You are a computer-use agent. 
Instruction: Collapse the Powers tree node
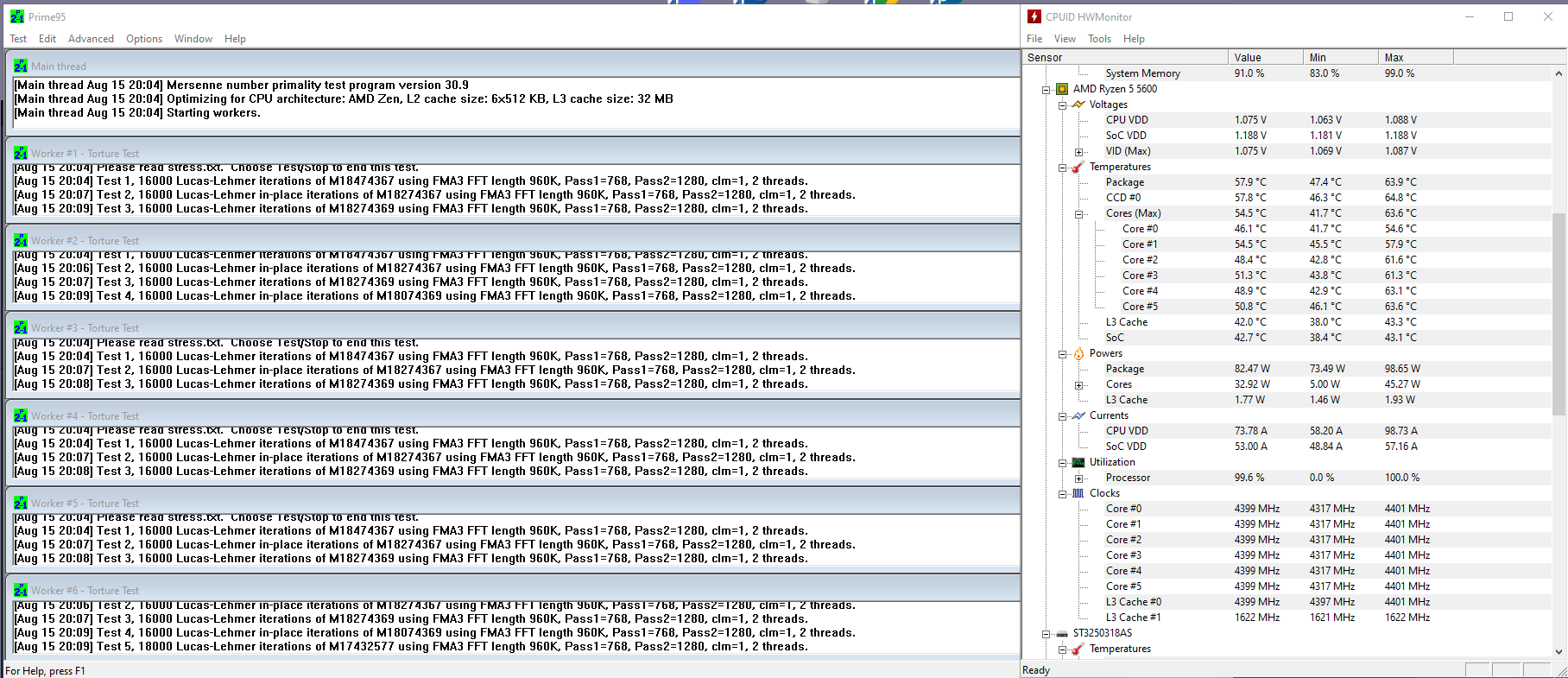(1062, 353)
